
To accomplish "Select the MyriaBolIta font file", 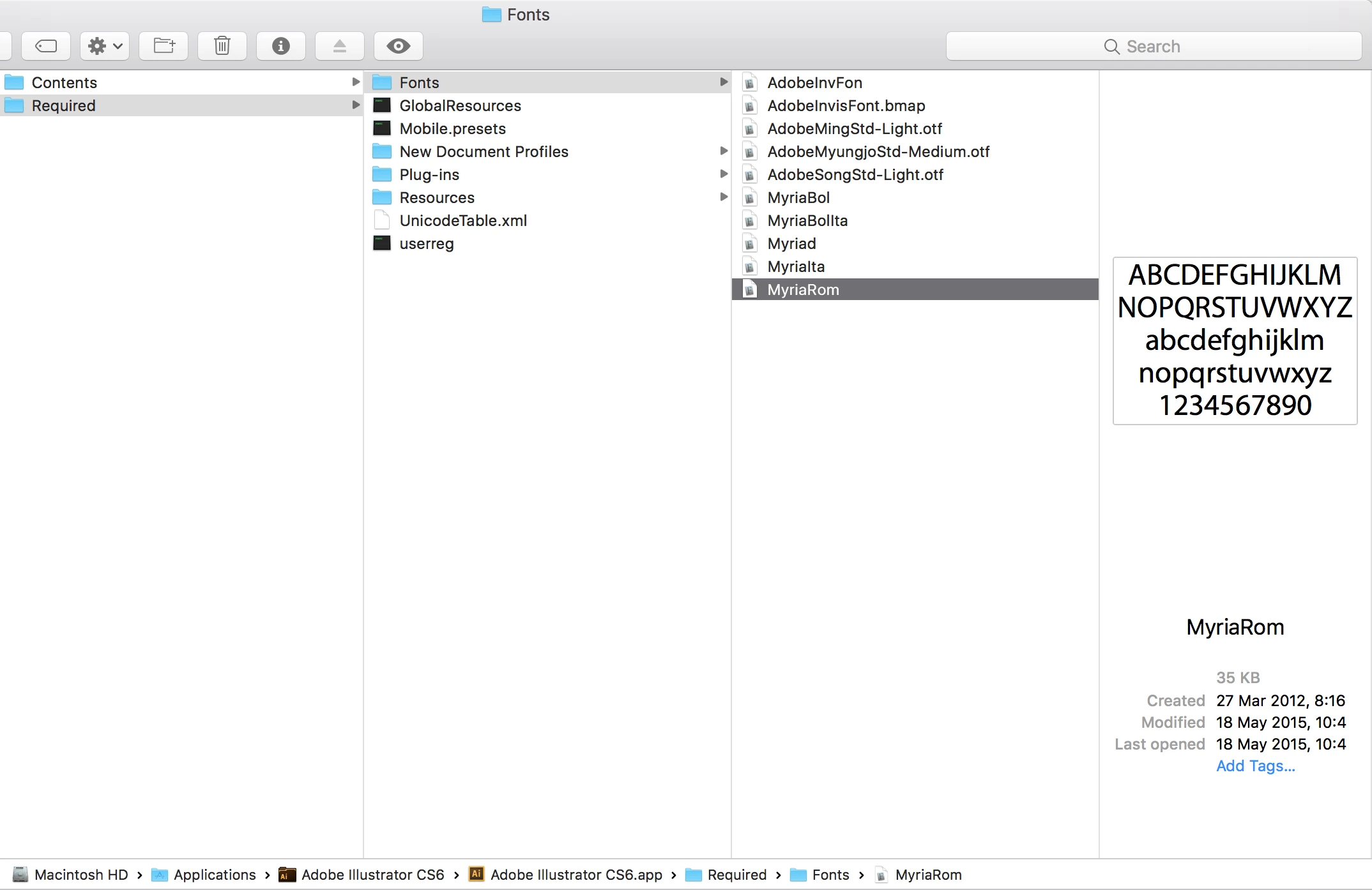I will click(x=807, y=220).
